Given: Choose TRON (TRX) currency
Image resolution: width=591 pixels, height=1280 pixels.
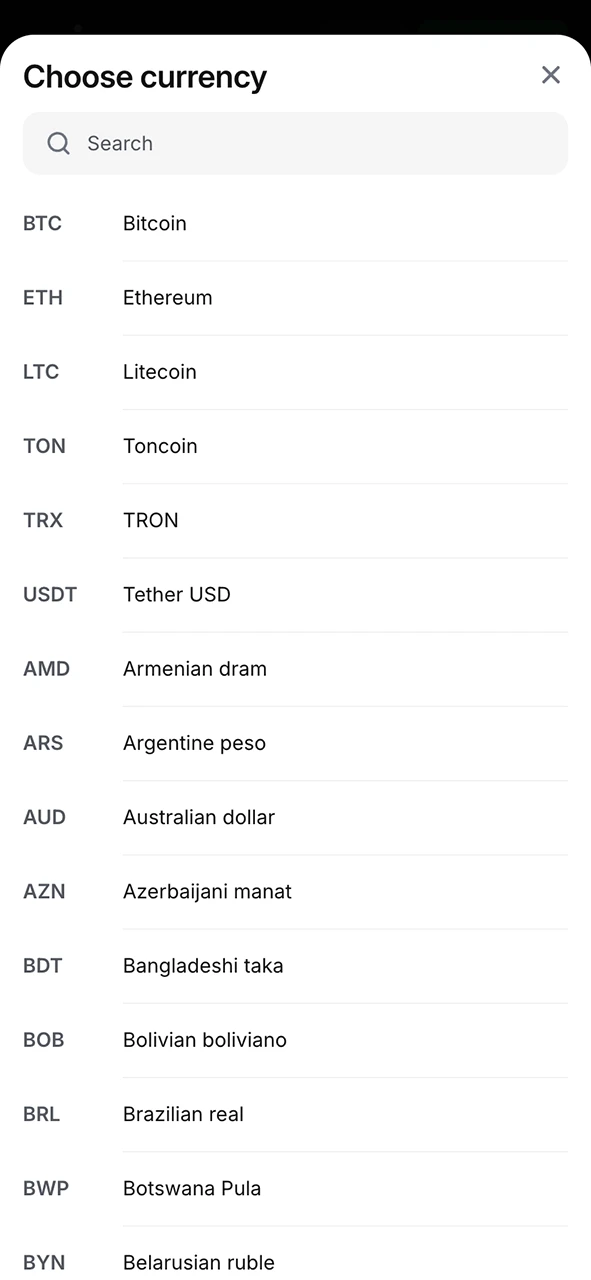Looking at the screenshot, I should click(295, 520).
